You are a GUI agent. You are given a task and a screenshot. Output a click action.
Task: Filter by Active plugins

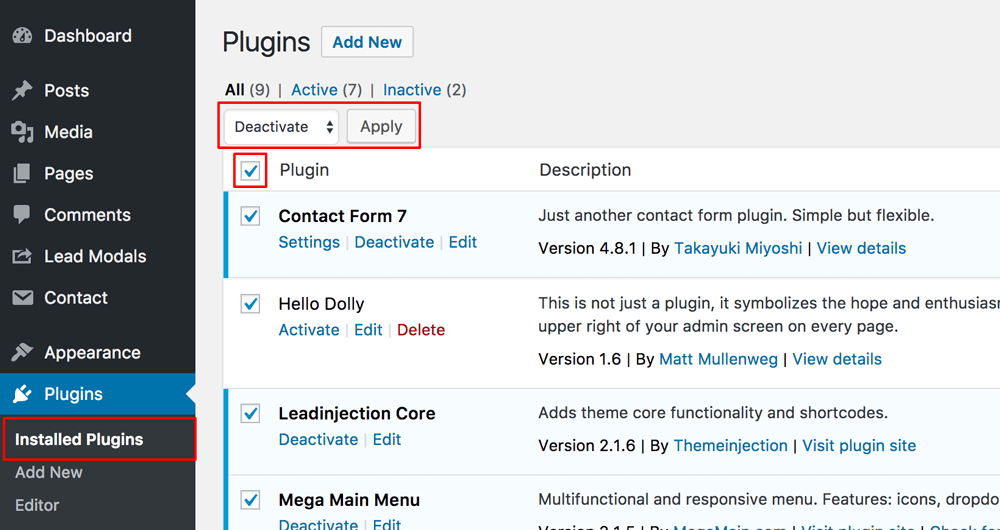[x=314, y=90]
